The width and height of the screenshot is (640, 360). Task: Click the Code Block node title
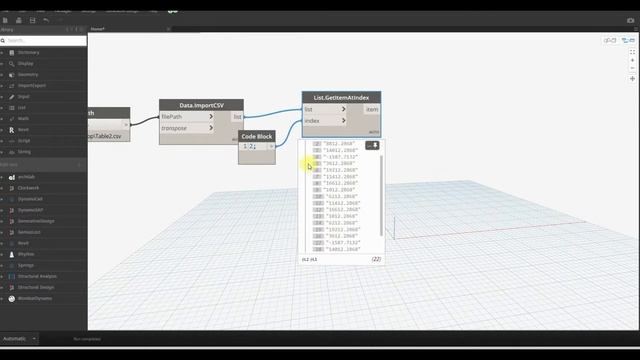pyautogui.click(x=257, y=136)
